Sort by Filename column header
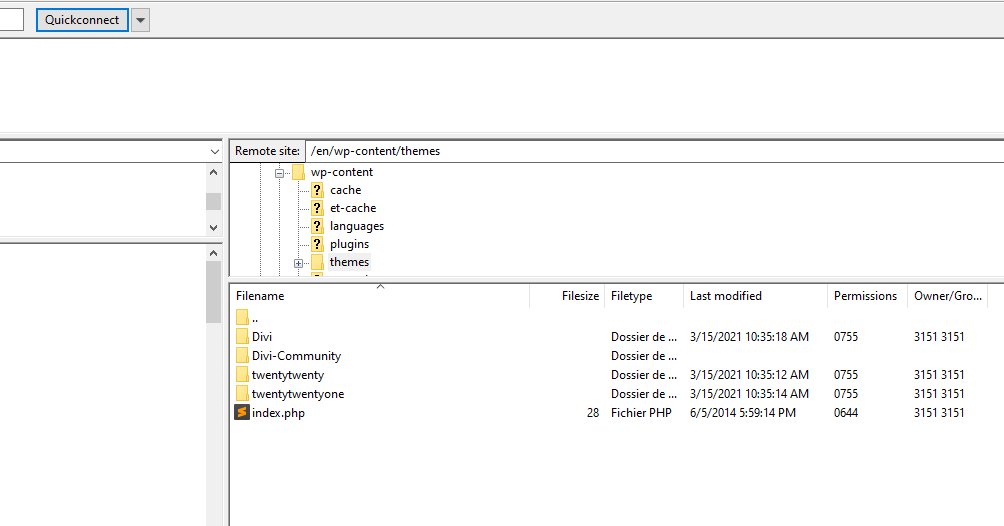This screenshot has height=526, width=1004. 260,296
